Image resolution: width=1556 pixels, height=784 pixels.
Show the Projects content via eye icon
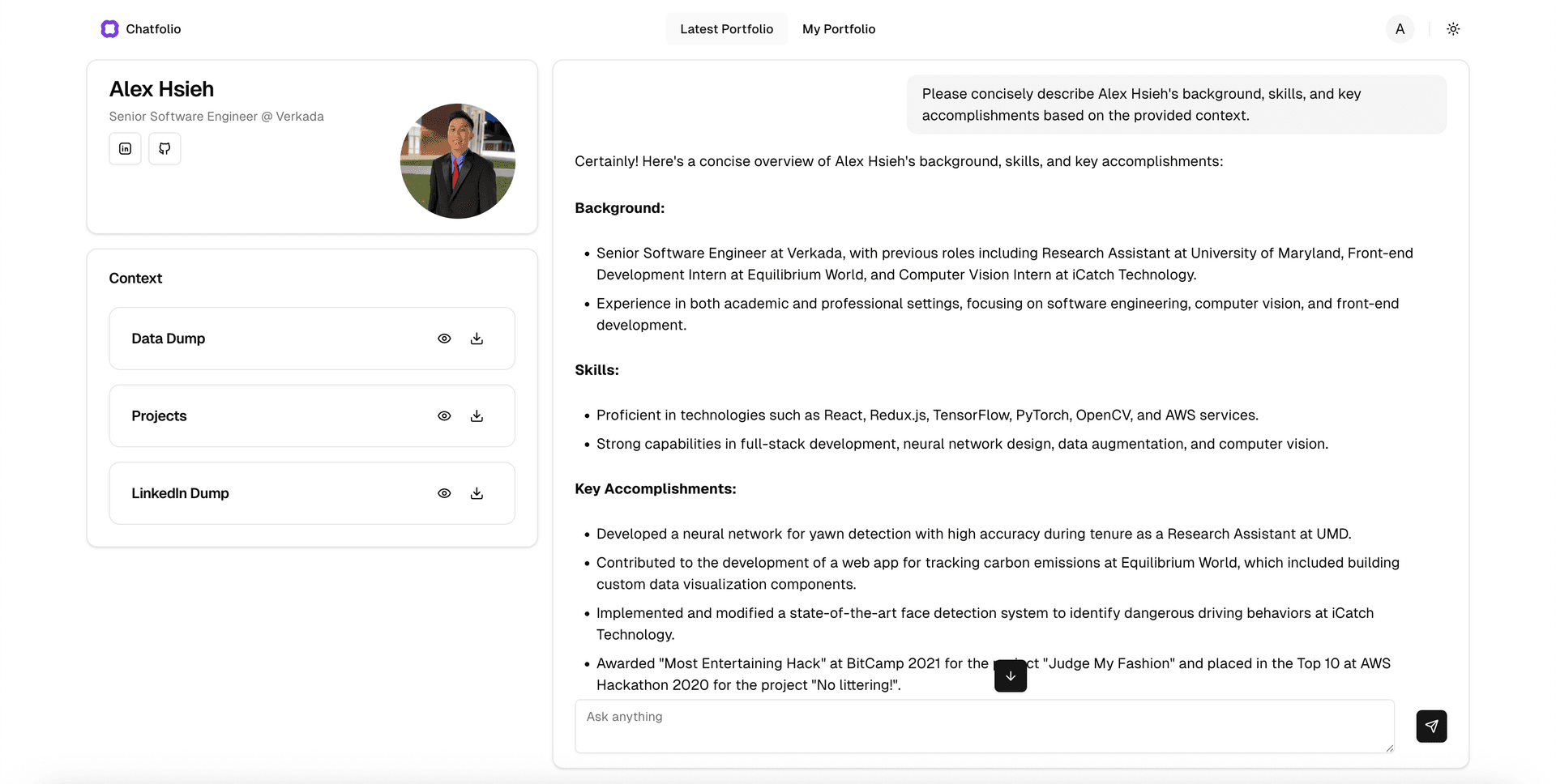444,415
